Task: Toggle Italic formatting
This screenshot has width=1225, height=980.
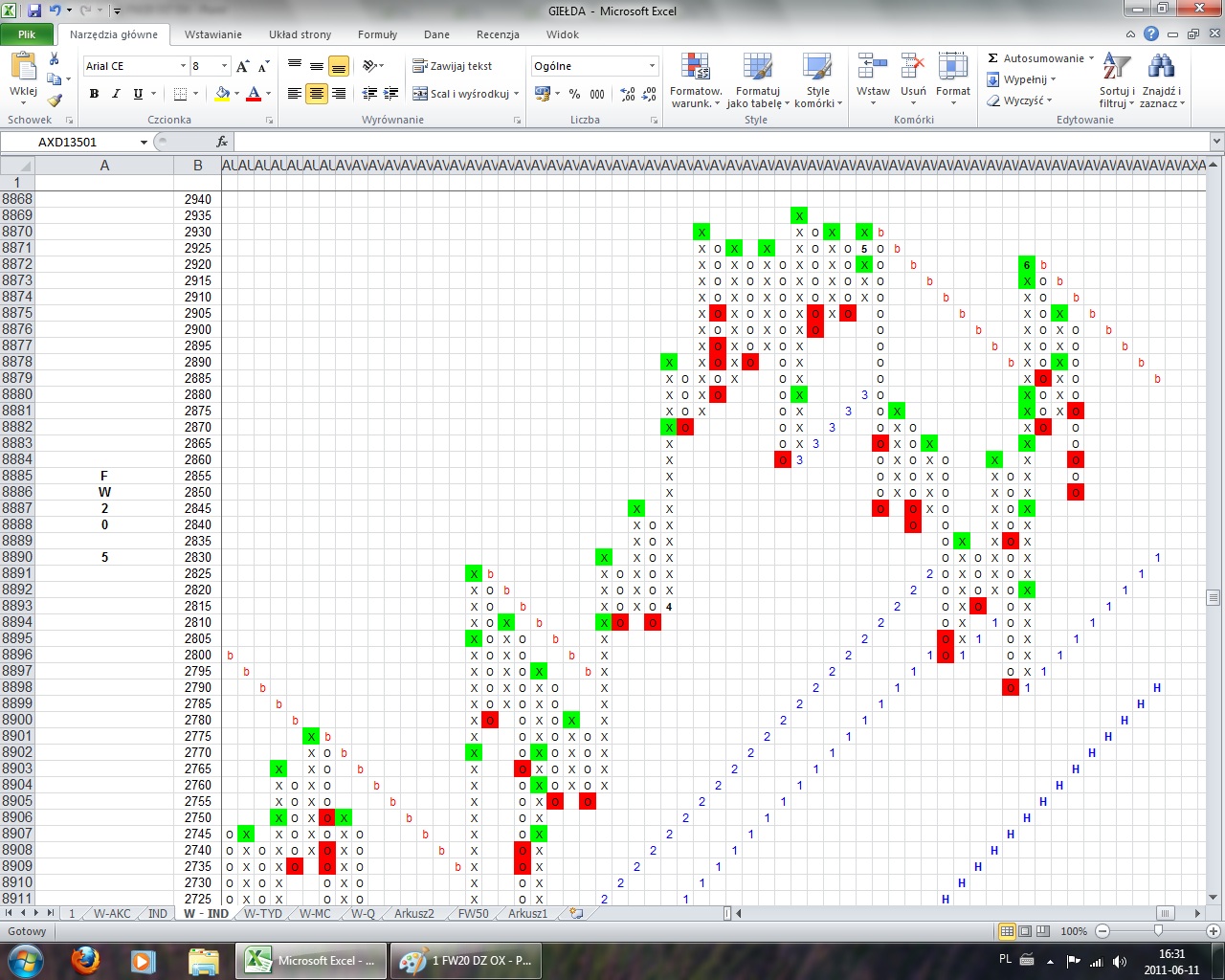Action: click(x=116, y=94)
